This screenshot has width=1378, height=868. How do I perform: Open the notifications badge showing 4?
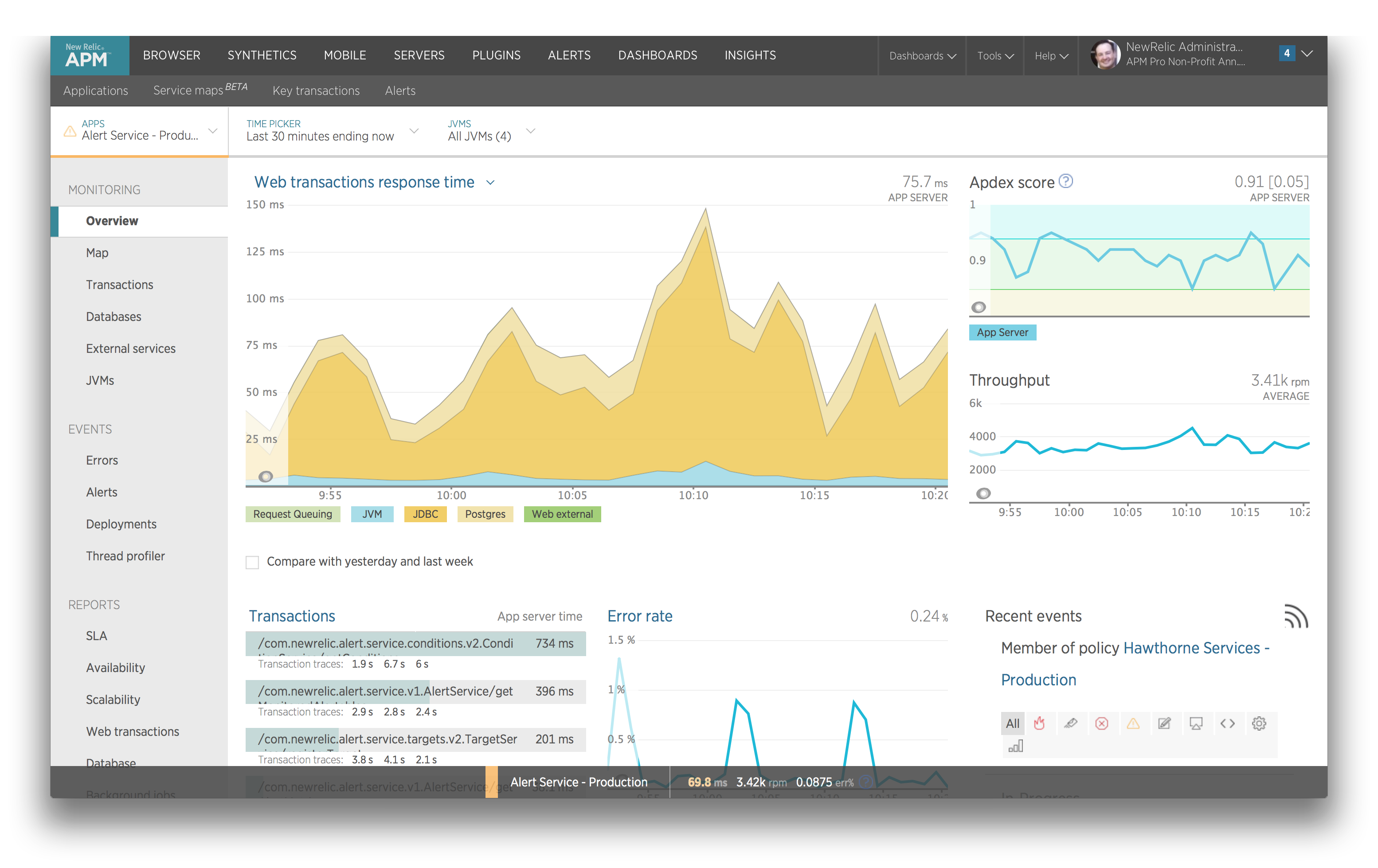[1286, 53]
